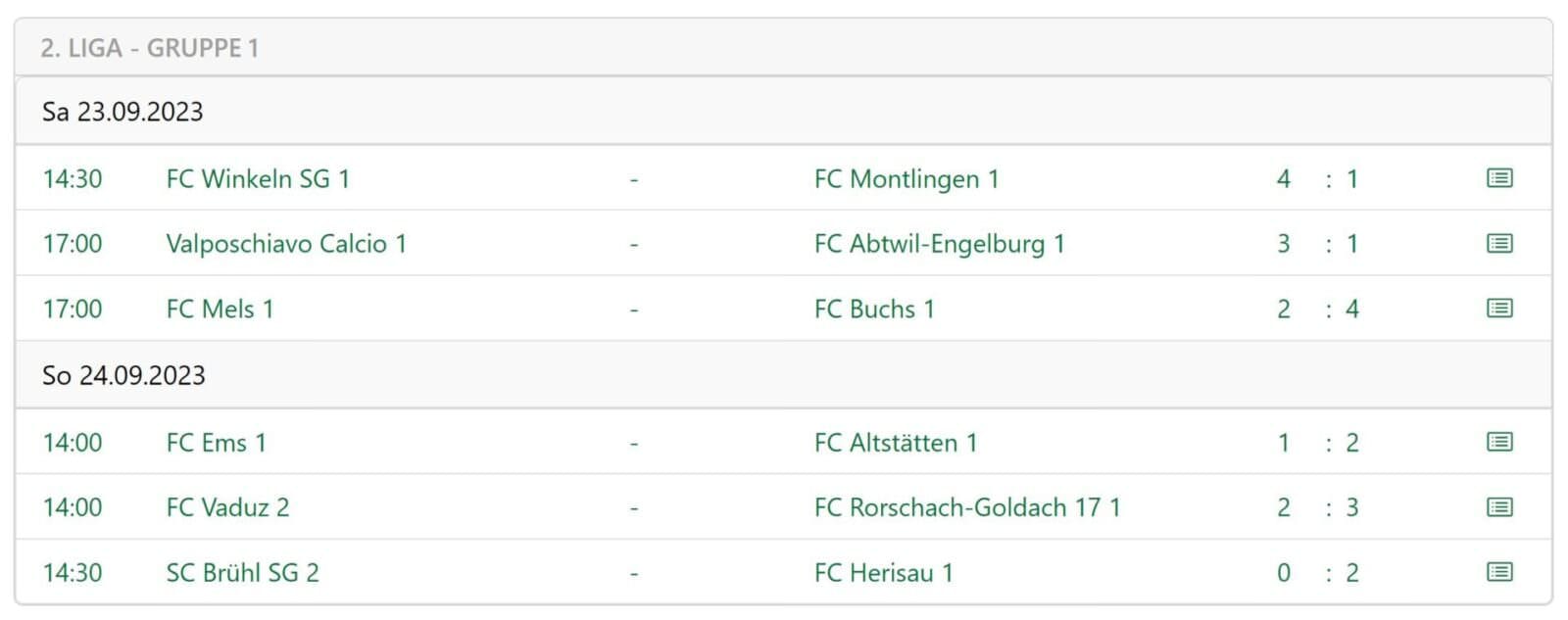Open match report icon for FC Winkeln game
Image resolution: width=1568 pixels, height=620 pixels.
[x=1498, y=178]
